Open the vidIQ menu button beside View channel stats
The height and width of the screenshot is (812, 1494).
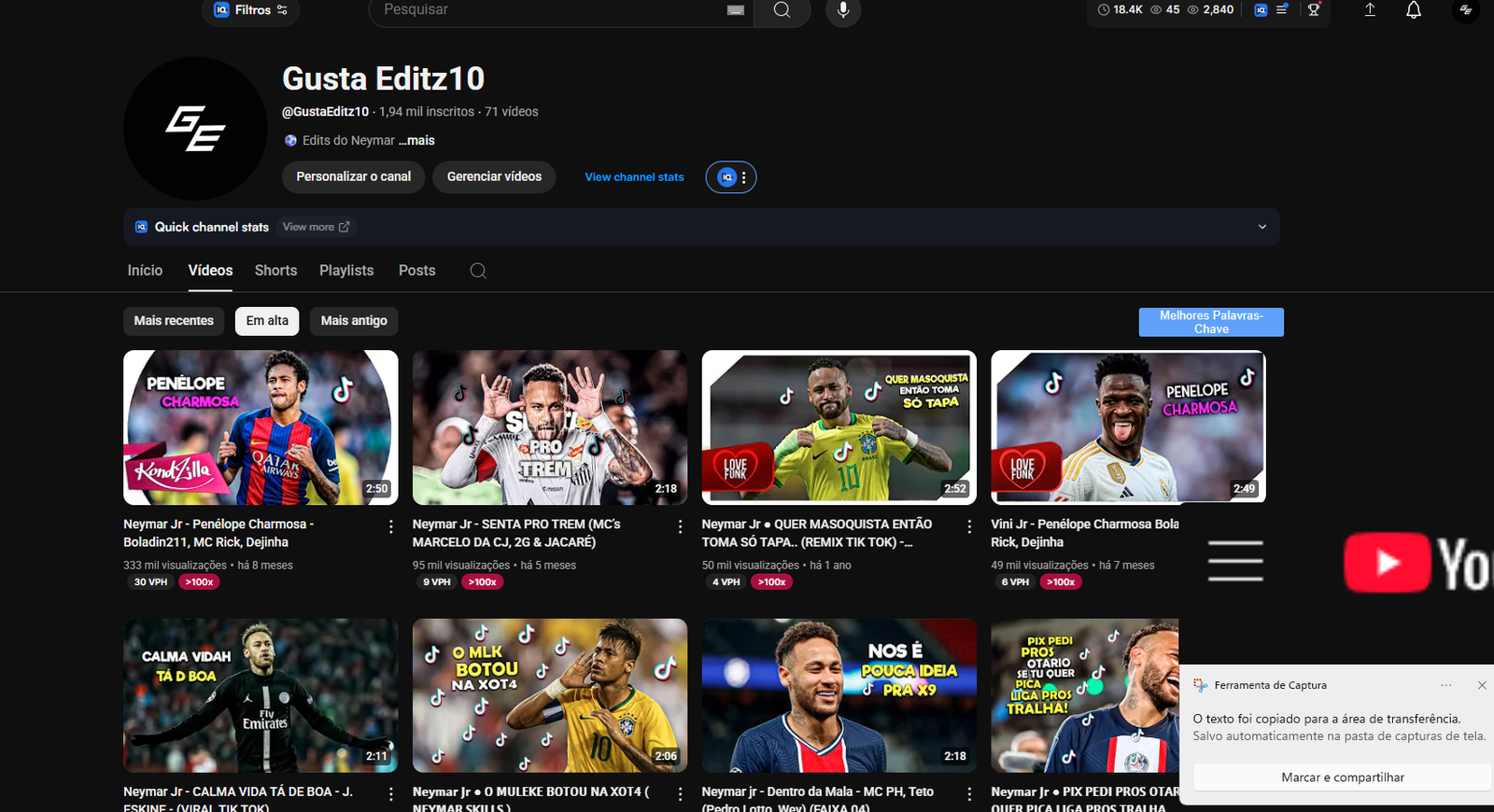[x=731, y=177]
